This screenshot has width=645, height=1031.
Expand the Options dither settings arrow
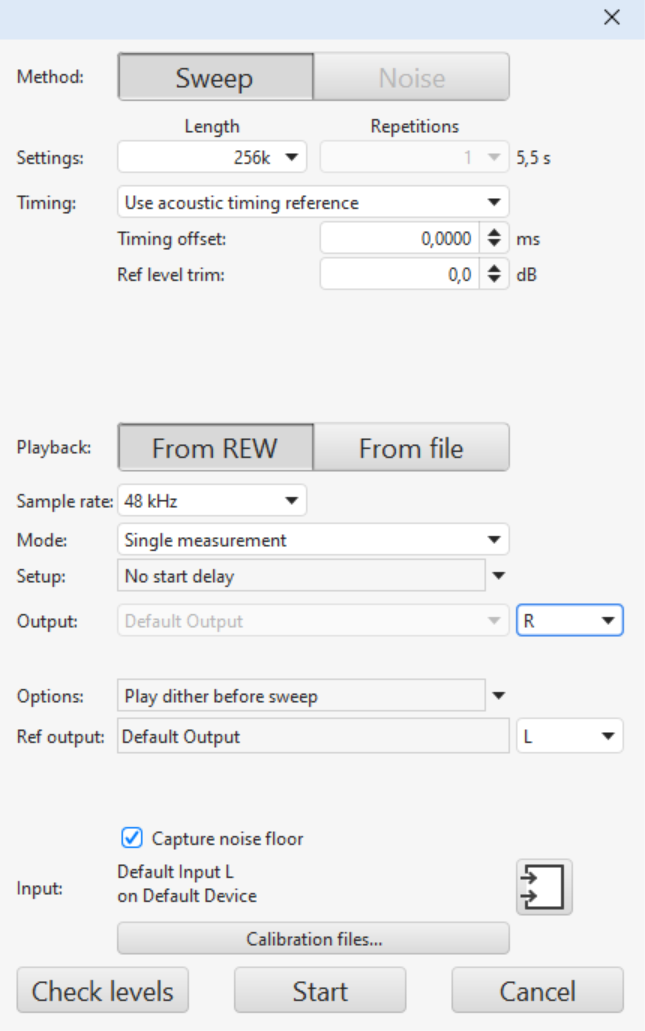click(499, 696)
